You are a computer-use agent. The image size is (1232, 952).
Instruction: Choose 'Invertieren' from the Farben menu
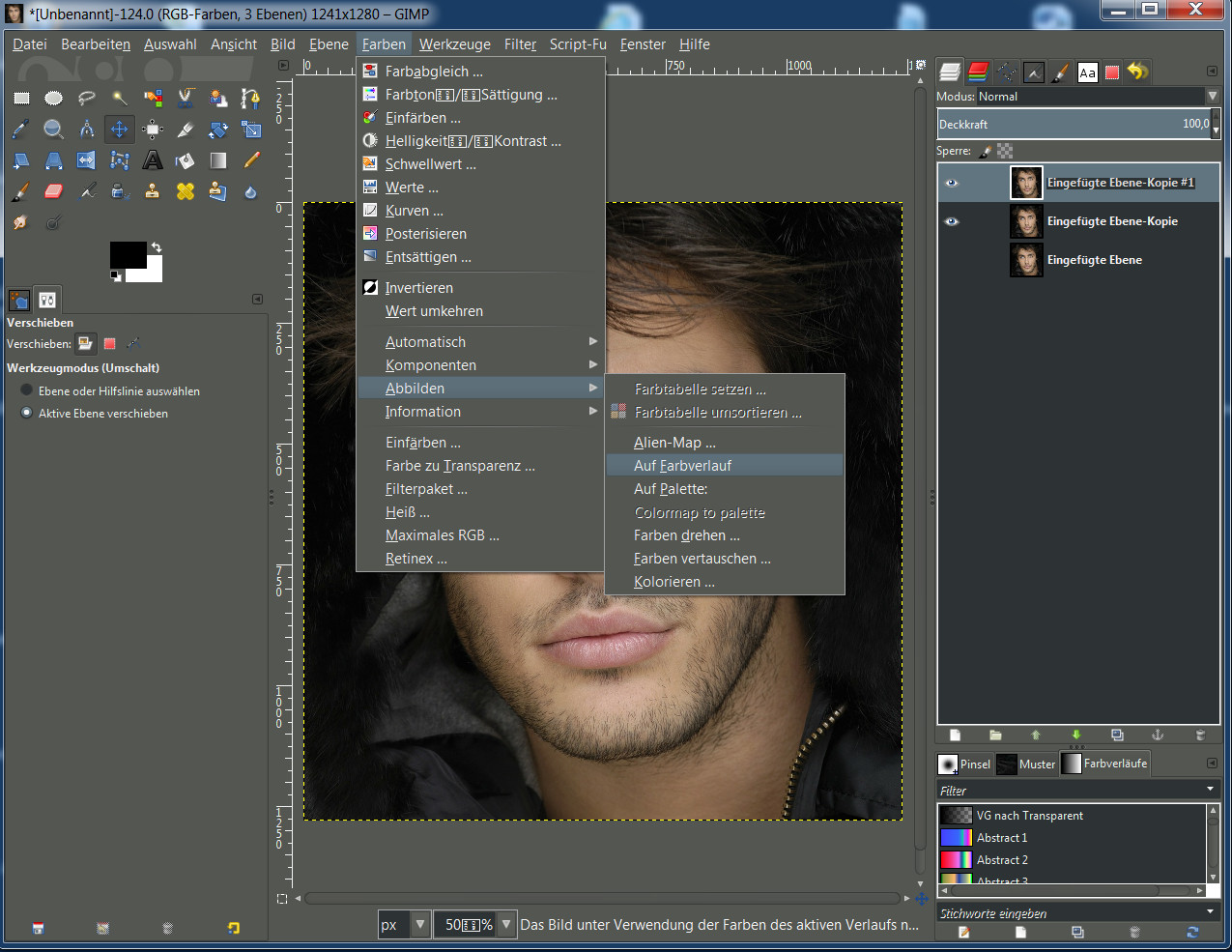pos(418,288)
